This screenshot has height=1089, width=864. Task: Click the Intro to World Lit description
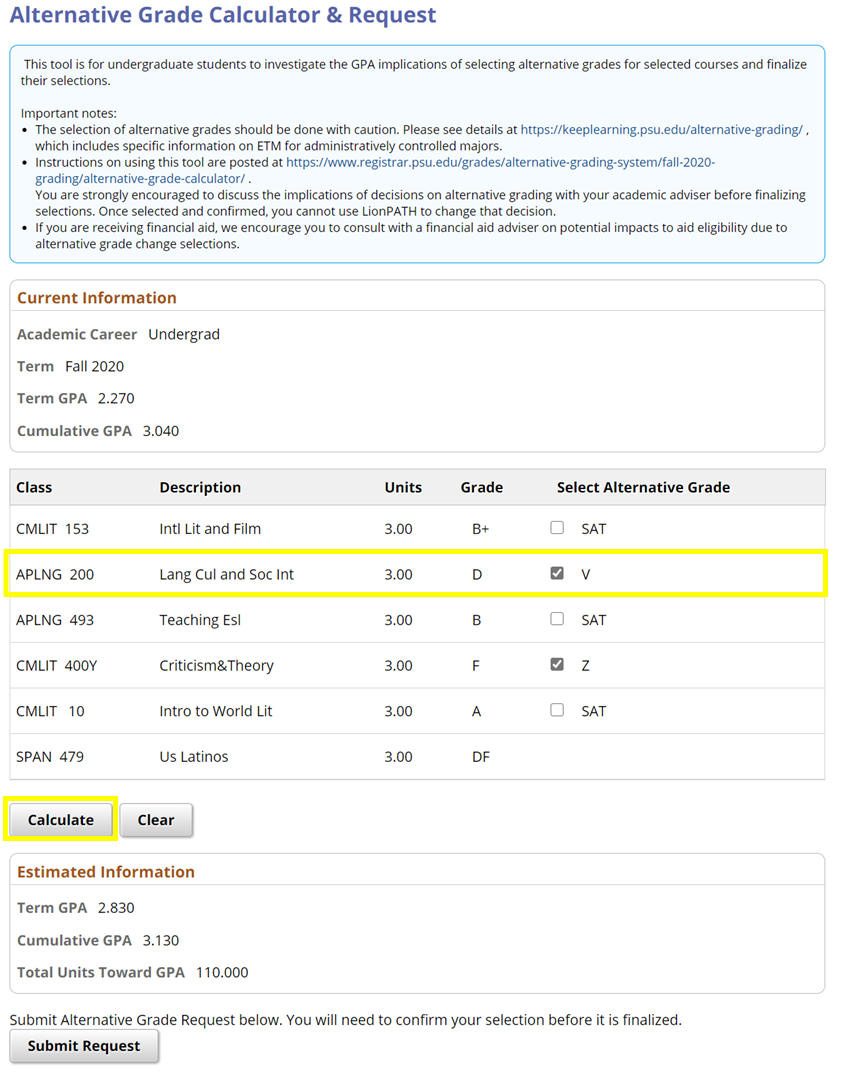(x=215, y=711)
